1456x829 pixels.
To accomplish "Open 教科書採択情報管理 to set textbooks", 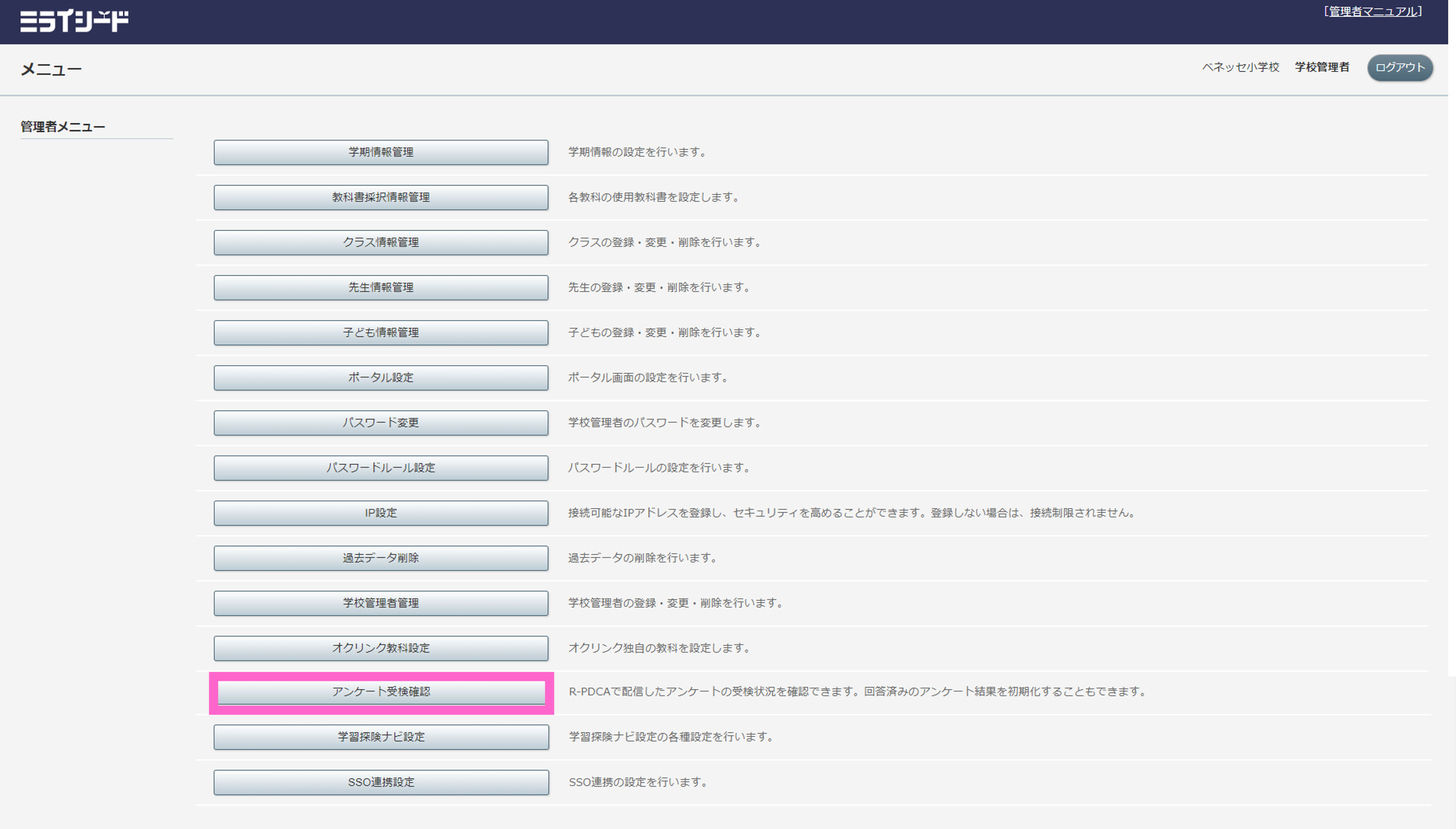I will pyautogui.click(x=380, y=197).
